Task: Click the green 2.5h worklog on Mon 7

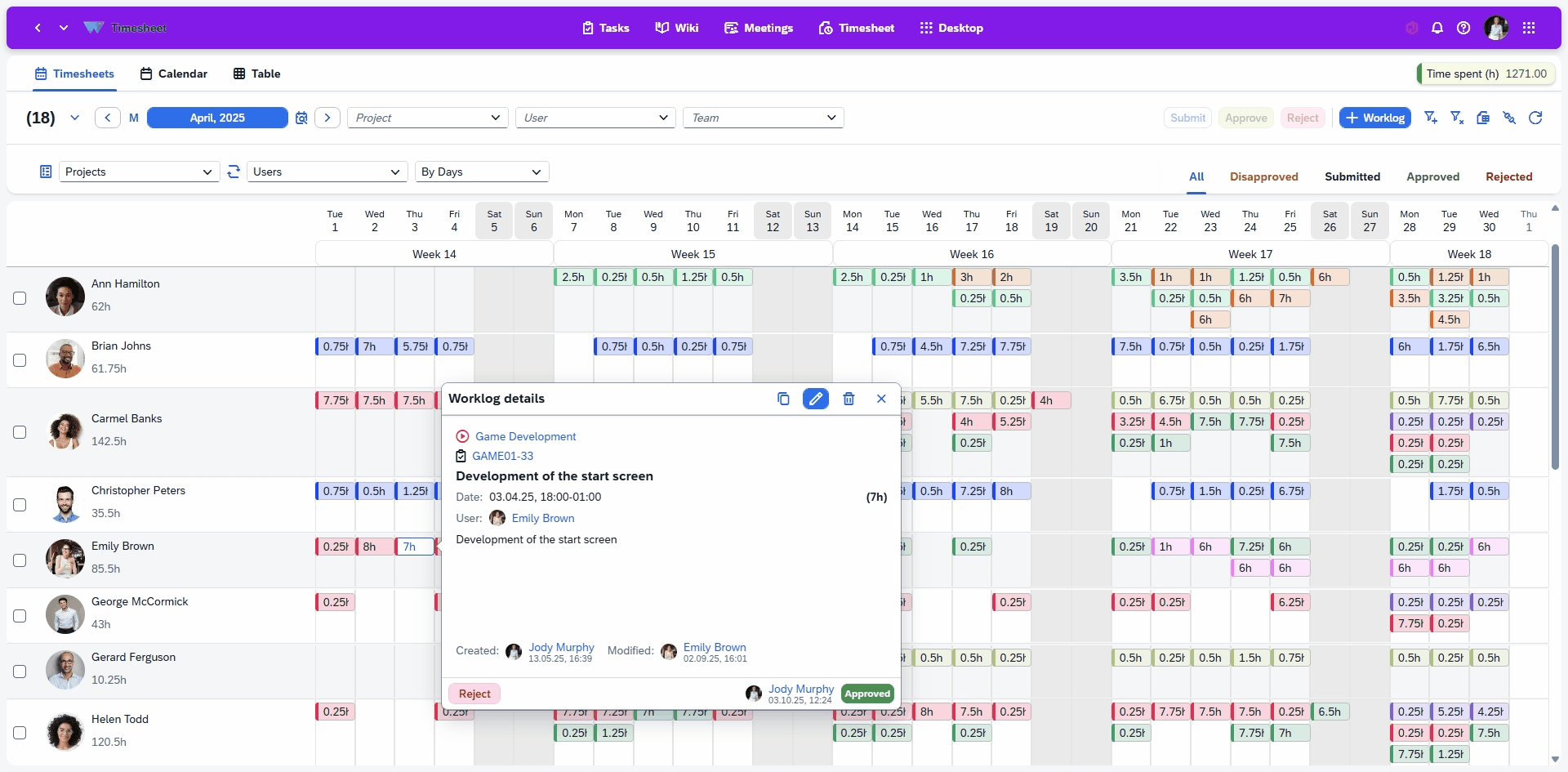Action: click(x=572, y=277)
